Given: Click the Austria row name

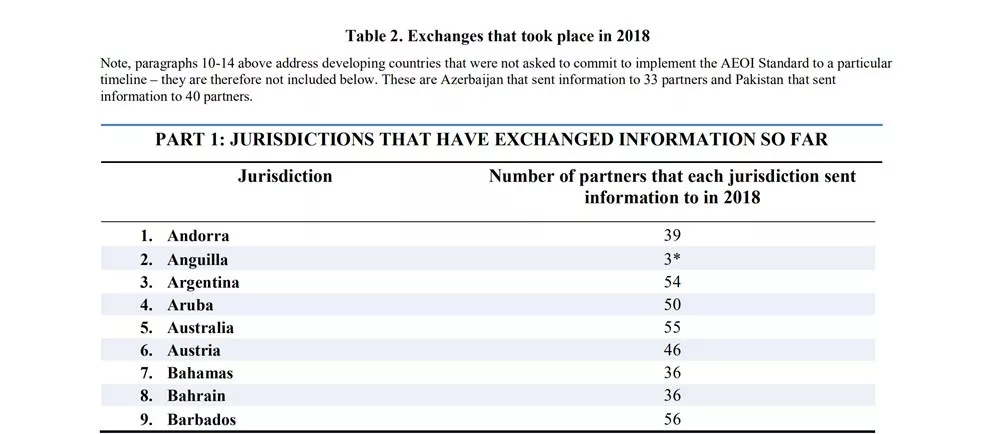Looking at the screenshot, I should [x=194, y=351].
